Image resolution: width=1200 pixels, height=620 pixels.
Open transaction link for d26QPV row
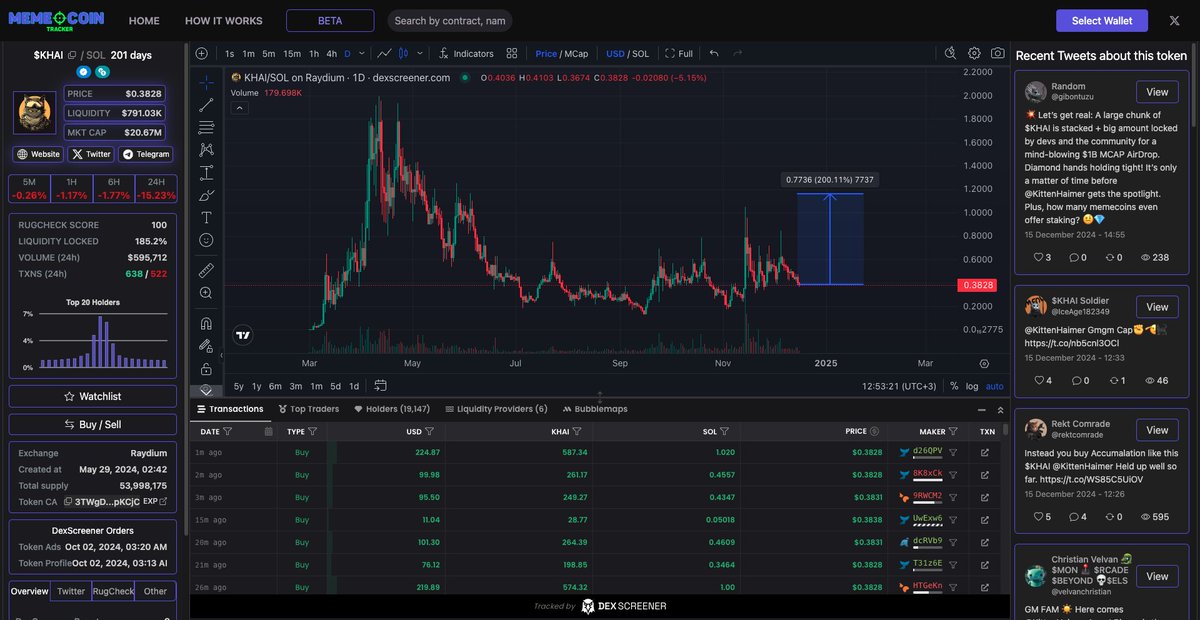coord(985,452)
